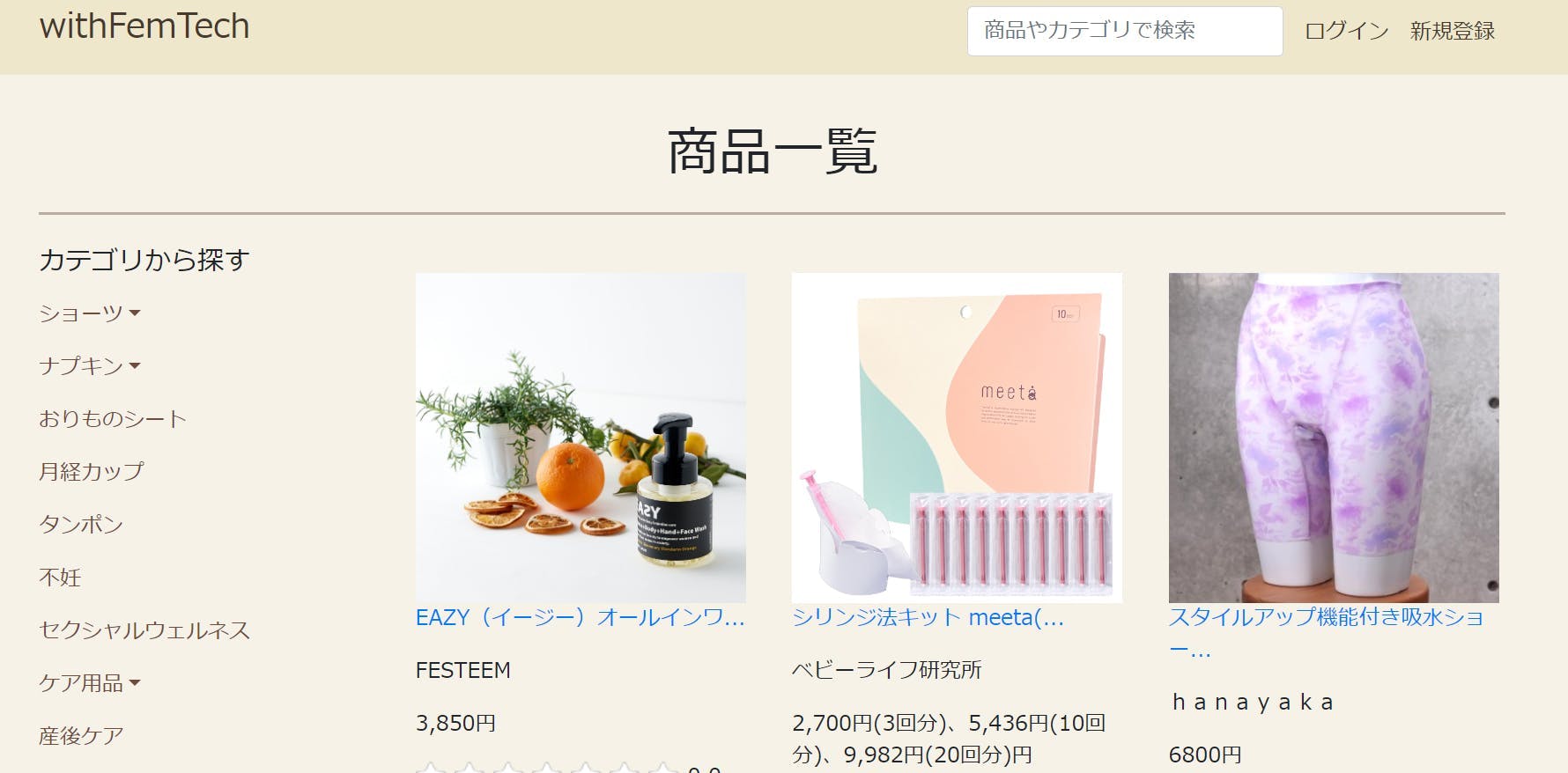Choose the タンポン category
This screenshot has height=773, width=1568.
click(81, 525)
